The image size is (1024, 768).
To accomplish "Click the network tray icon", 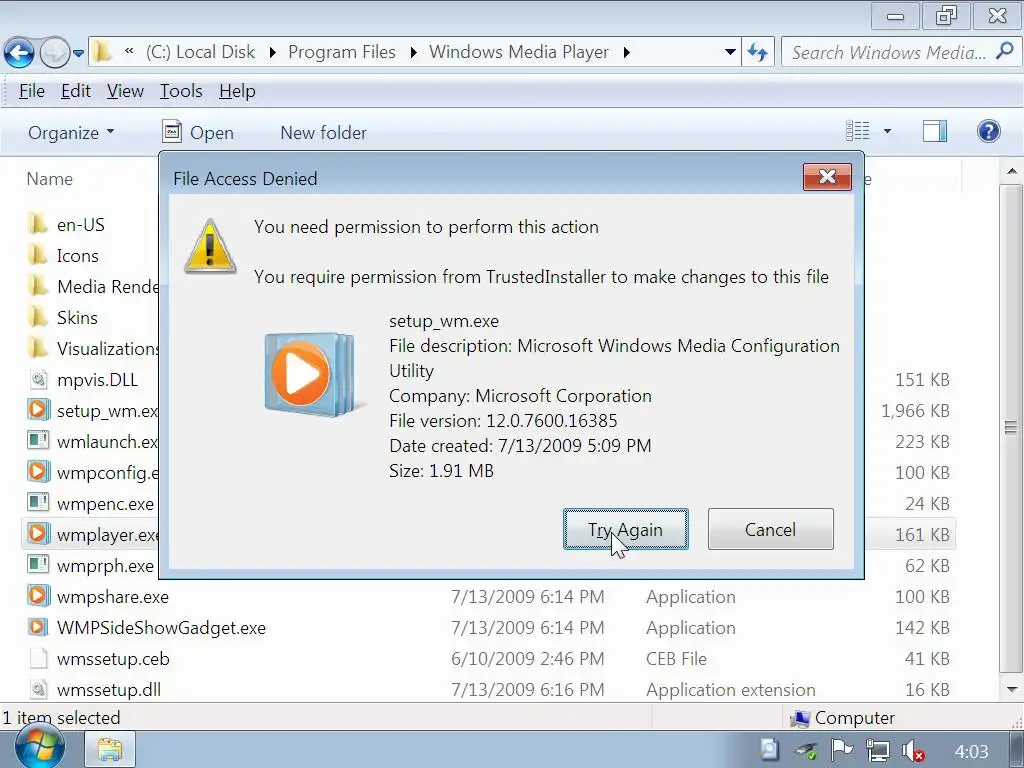I will [x=877, y=751].
